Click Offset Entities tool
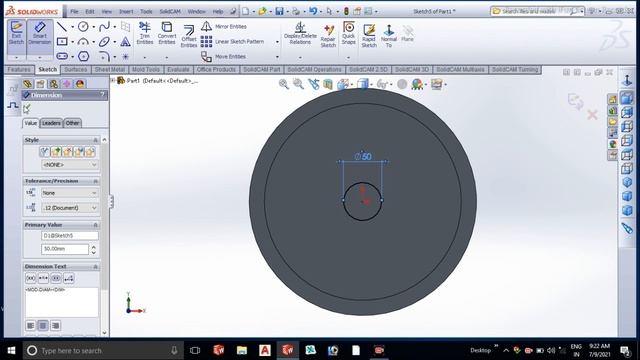 pos(189,36)
